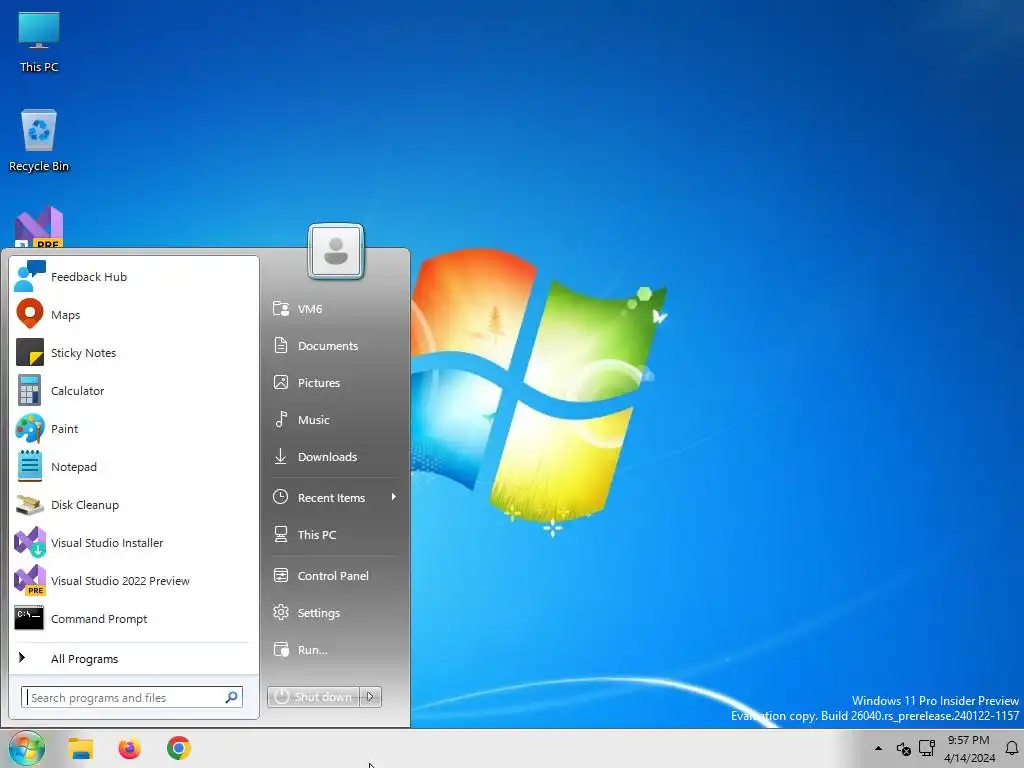Image resolution: width=1024 pixels, height=768 pixels.
Task: Launch Calculator from the Start menu
Action: [133, 391]
